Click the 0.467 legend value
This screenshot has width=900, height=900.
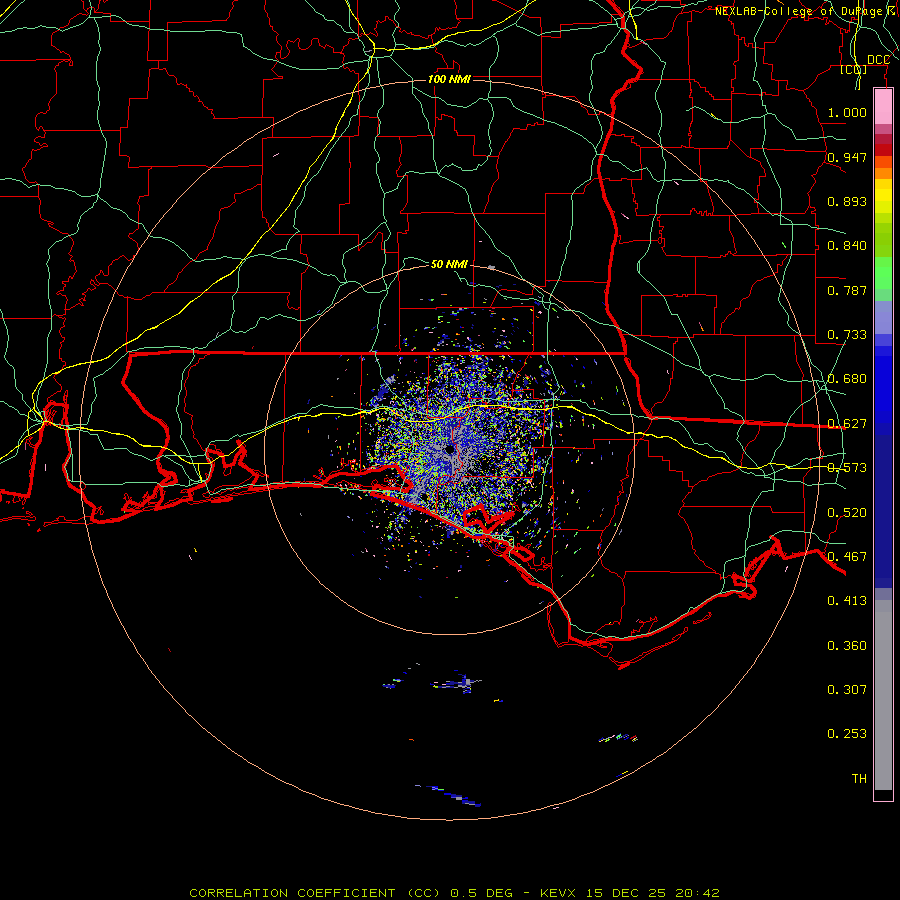pos(847,557)
